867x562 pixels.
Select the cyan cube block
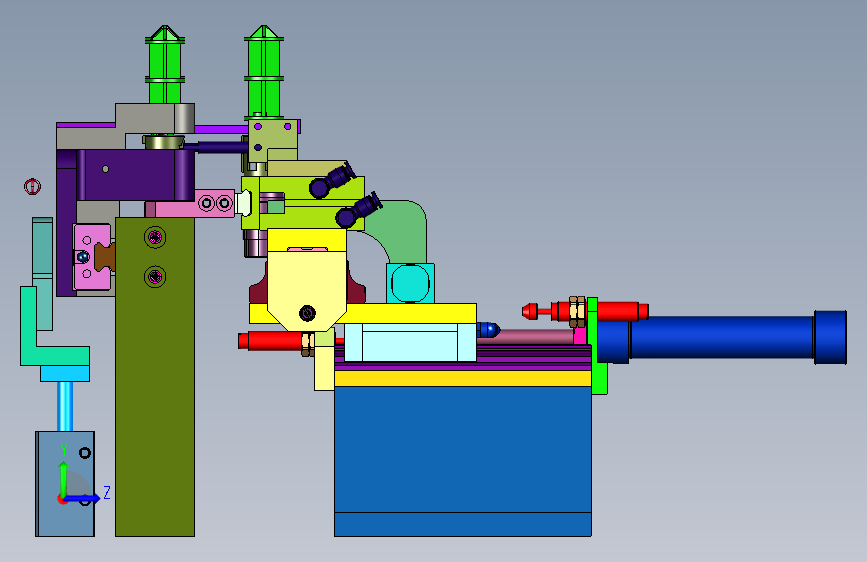tap(410, 283)
